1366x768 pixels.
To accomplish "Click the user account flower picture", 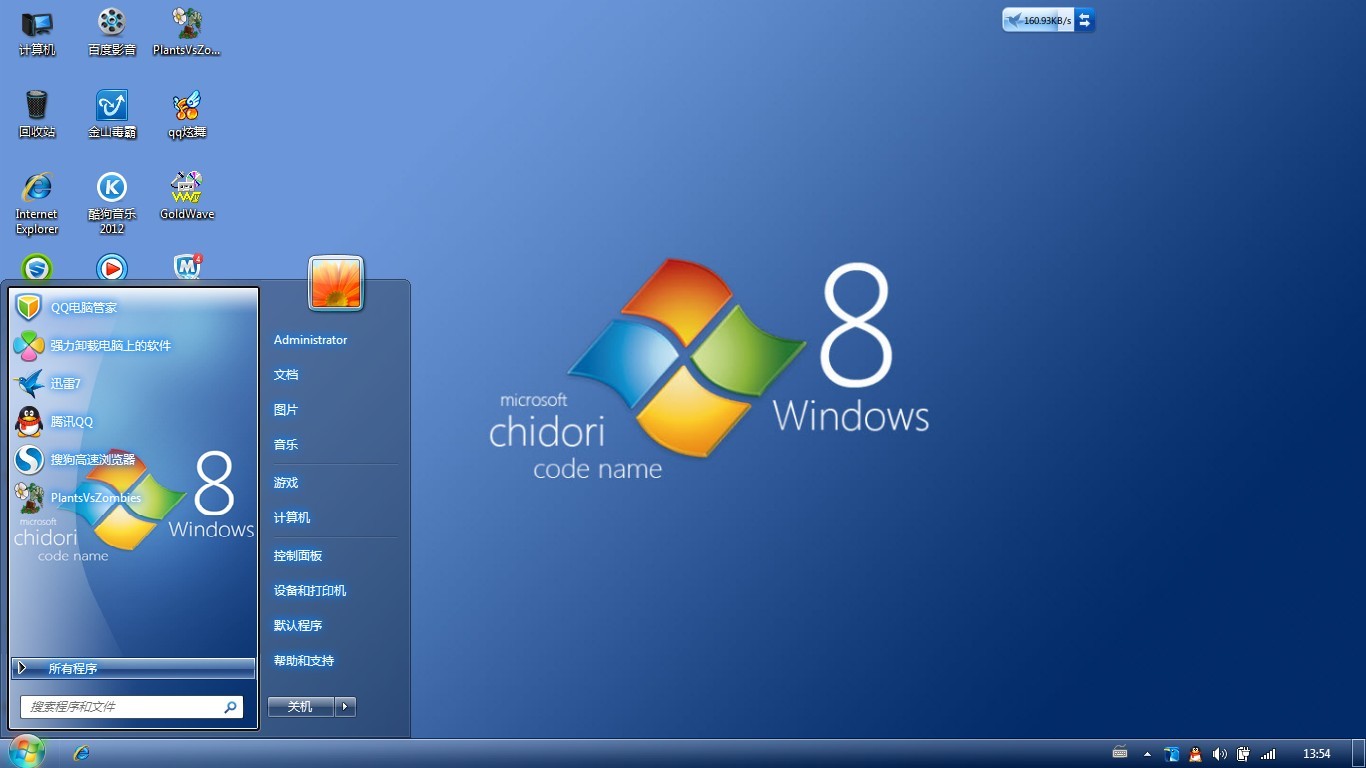I will click(x=336, y=284).
